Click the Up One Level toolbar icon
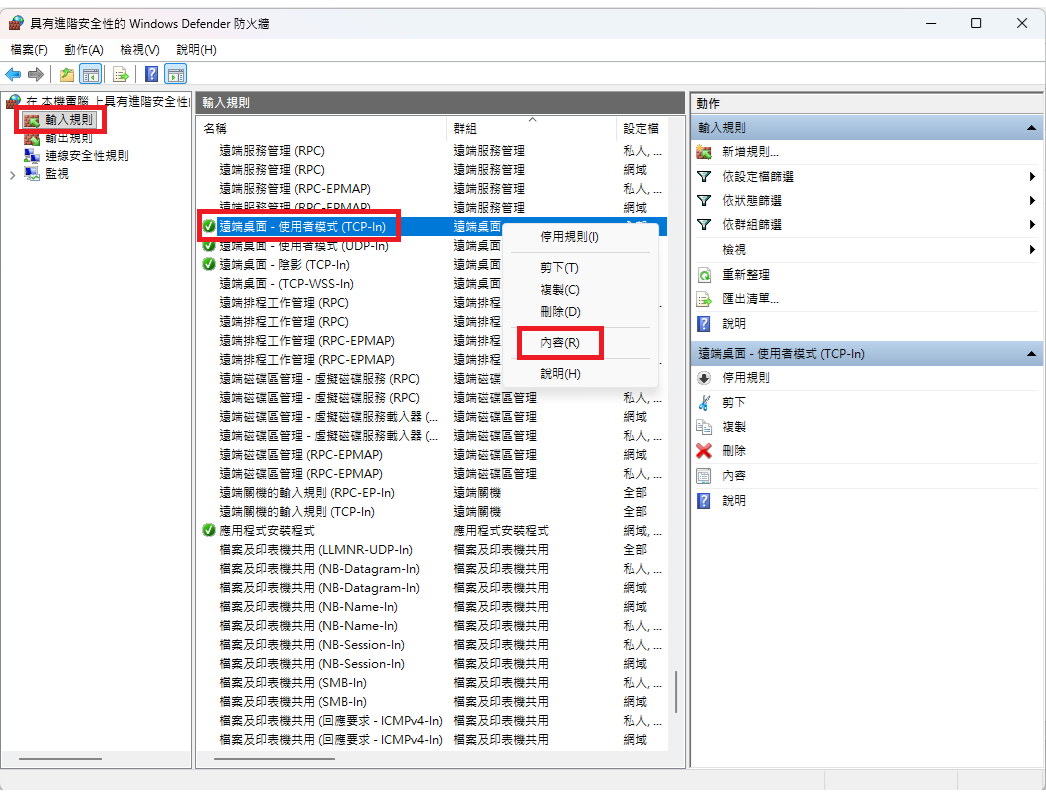The height and width of the screenshot is (796, 1046). click(x=66, y=74)
